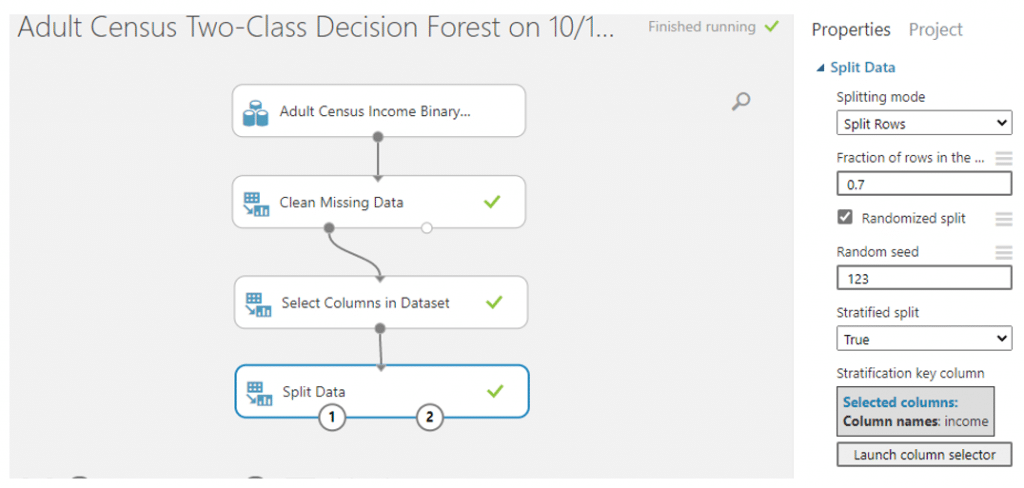Image resolution: width=1024 pixels, height=488 pixels.
Task: Select output port 1 of Split Data
Action: point(332,417)
